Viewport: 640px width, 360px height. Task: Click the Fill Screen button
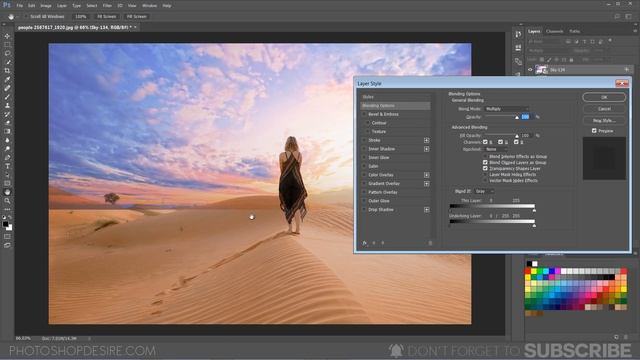coord(136,17)
